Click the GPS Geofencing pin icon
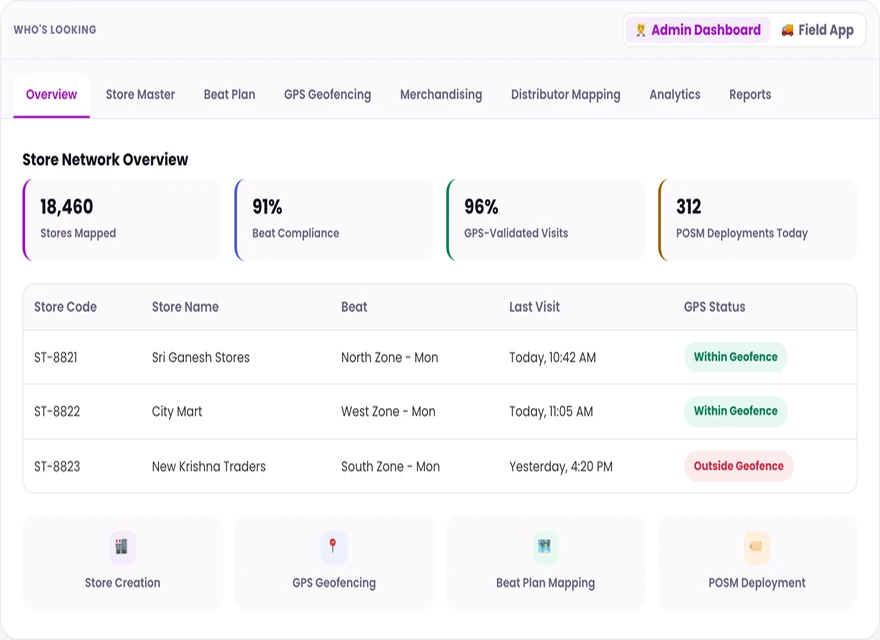The height and width of the screenshot is (640, 880). coord(333,547)
